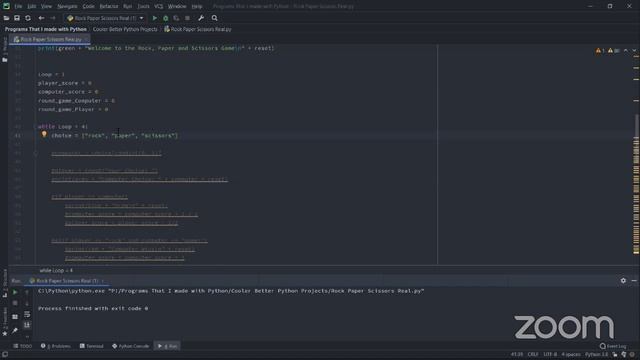
Task: Toggle the Run tool window button
Action: tap(167, 346)
